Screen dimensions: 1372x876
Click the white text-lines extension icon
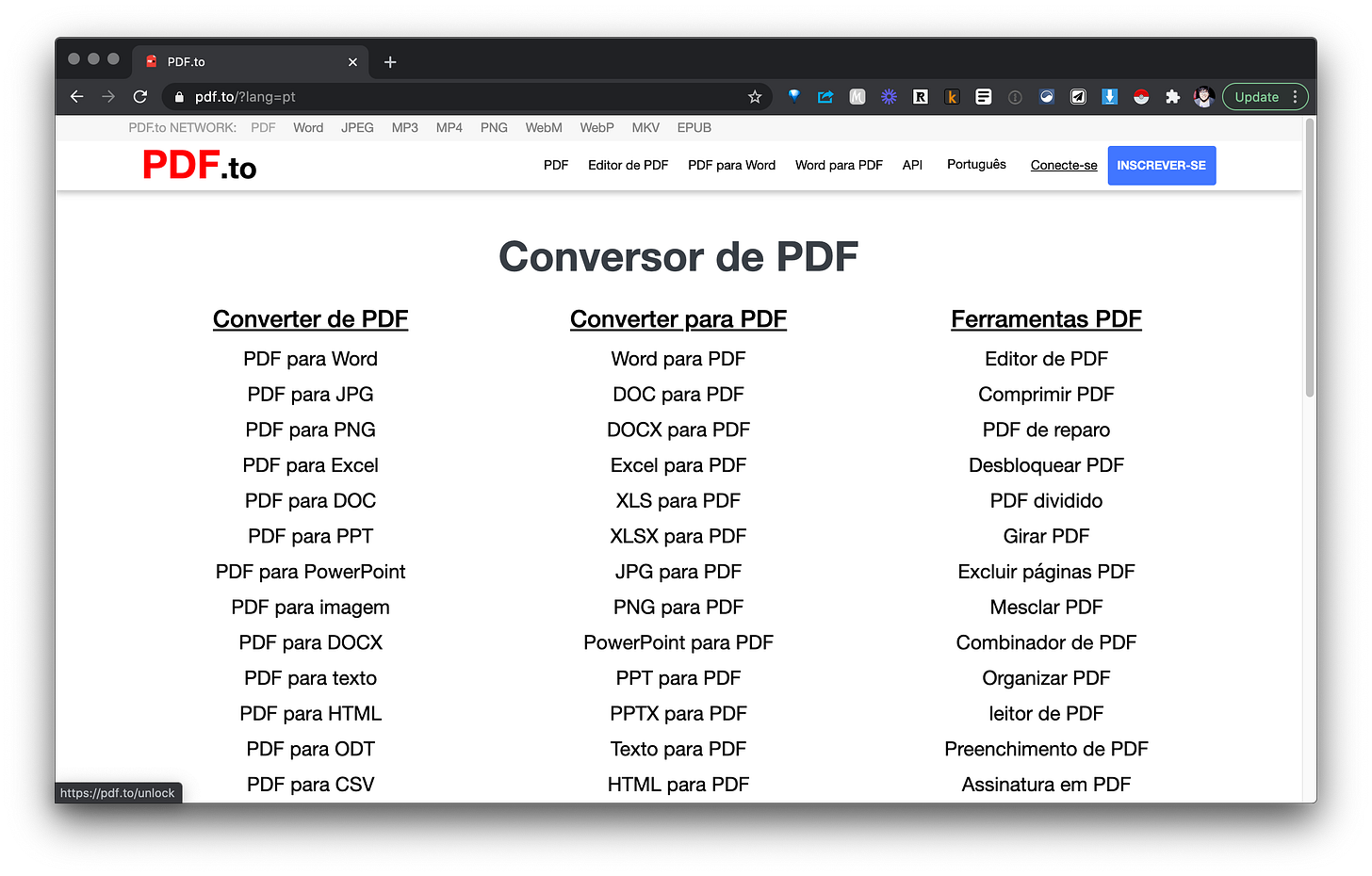(x=984, y=96)
